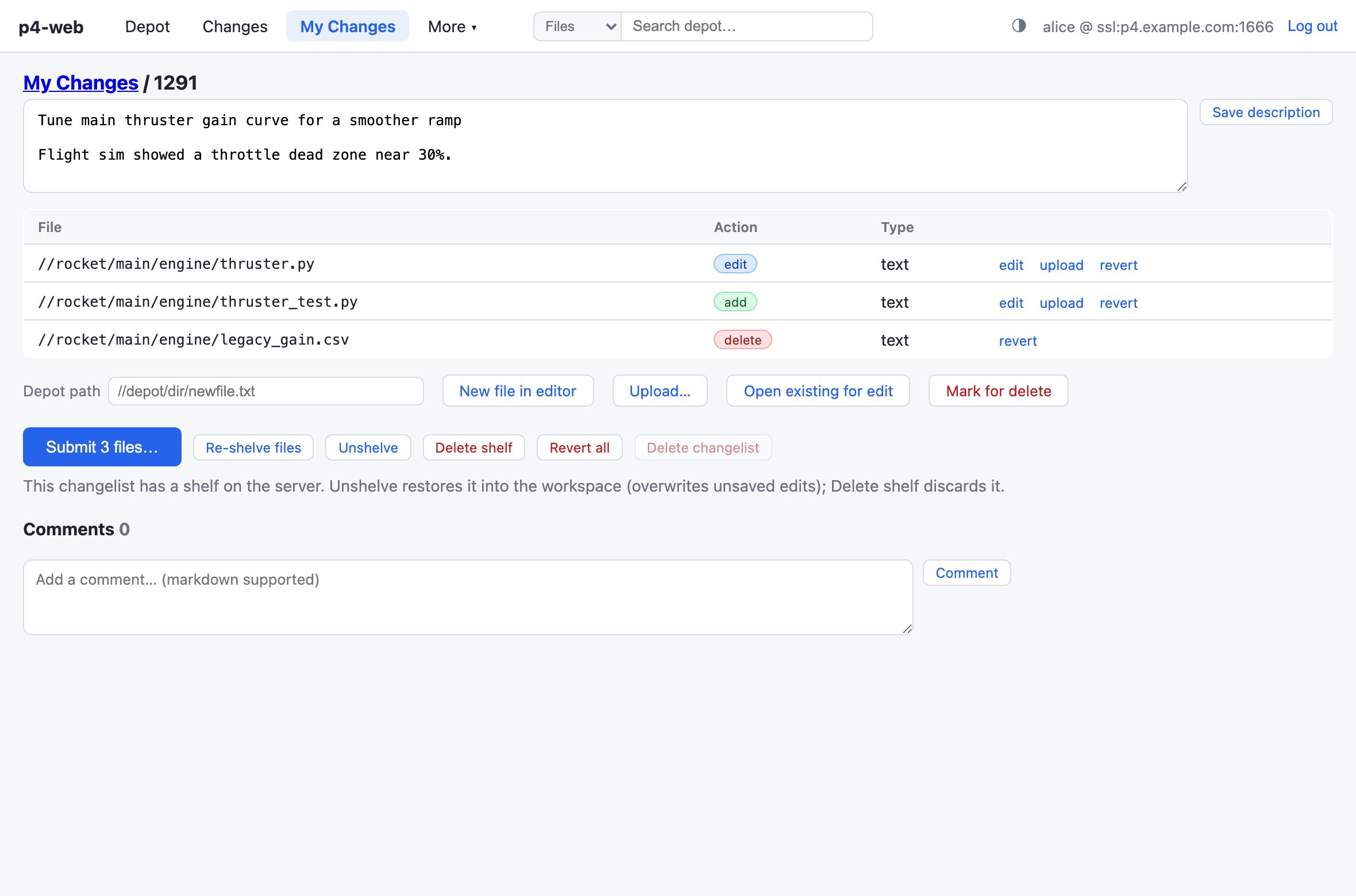Toggle the dark/light theme icon
The width and height of the screenshot is (1356, 896).
pos(1019,26)
